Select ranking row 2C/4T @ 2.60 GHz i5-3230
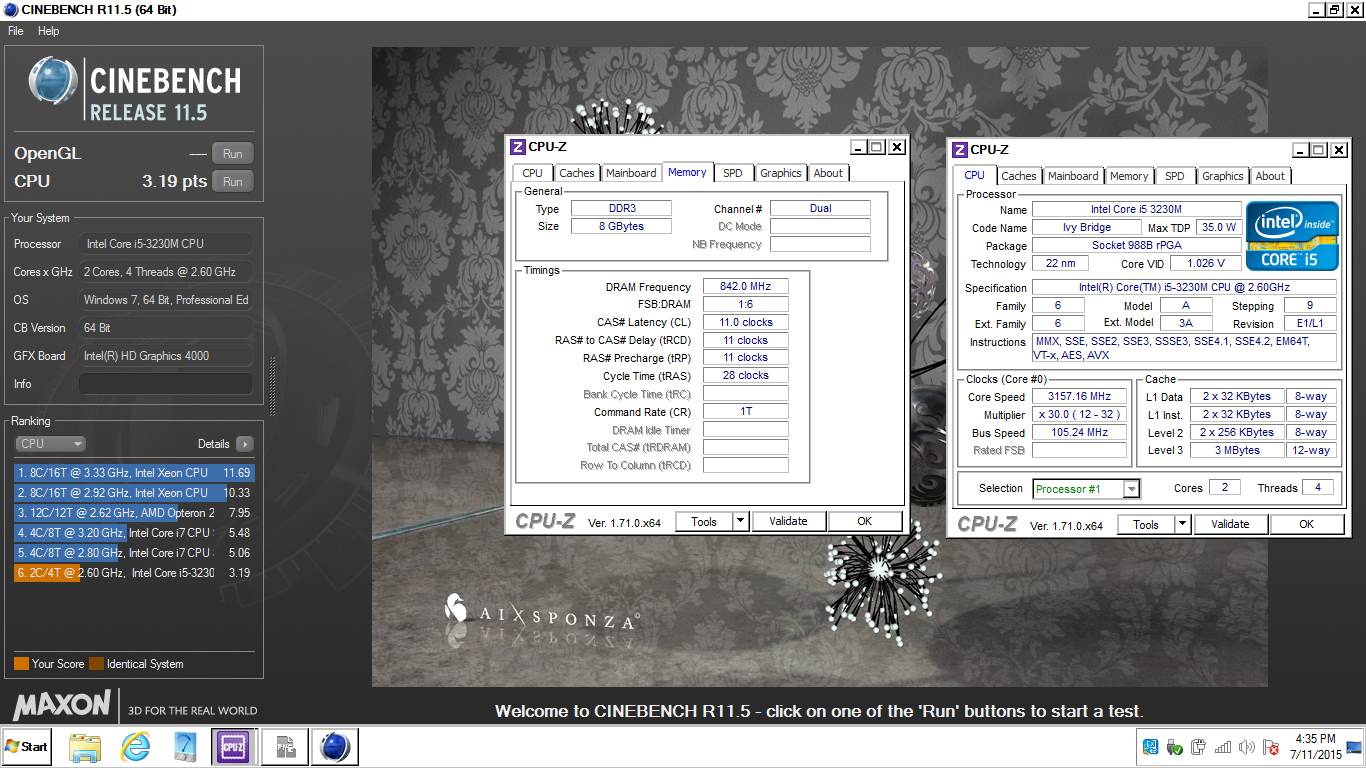Image resolution: width=1366 pixels, height=768 pixels. click(134, 573)
